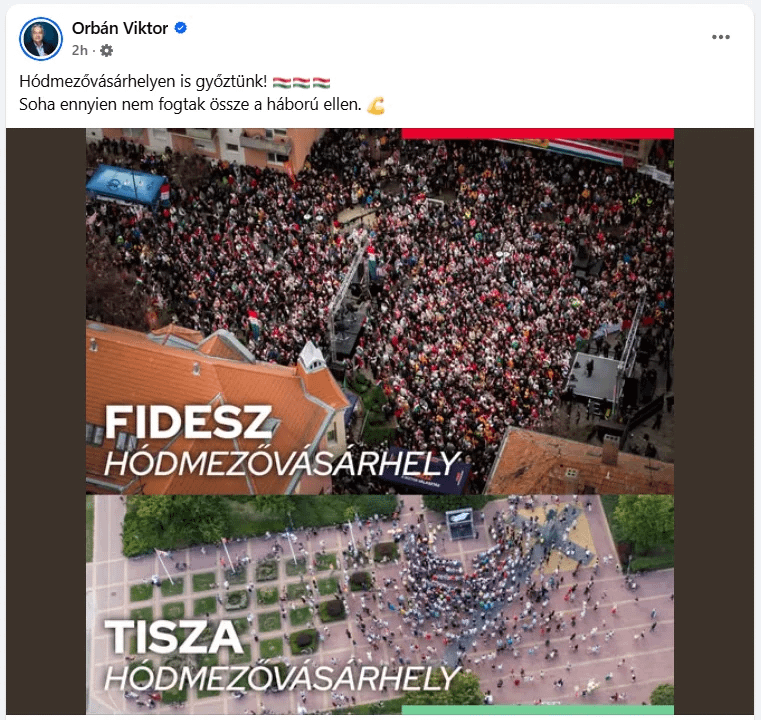Visit the Orbán Viktor profile name link

click(x=120, y=28)
